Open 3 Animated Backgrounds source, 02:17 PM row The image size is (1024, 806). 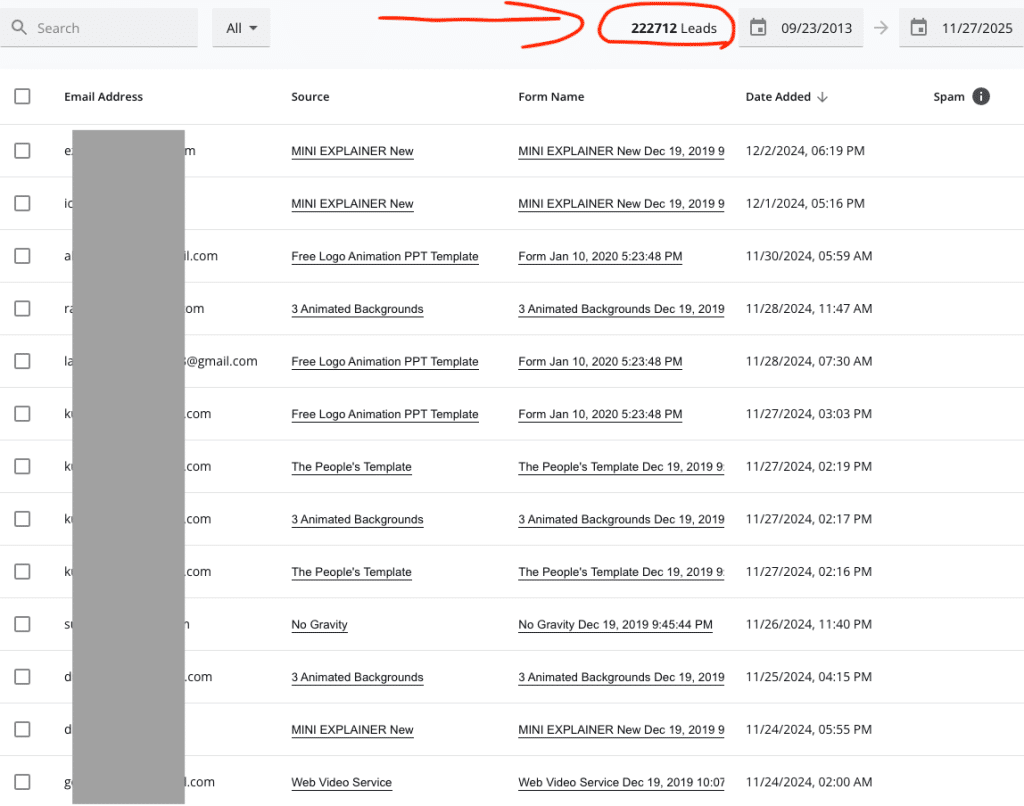tap(357, 519)
